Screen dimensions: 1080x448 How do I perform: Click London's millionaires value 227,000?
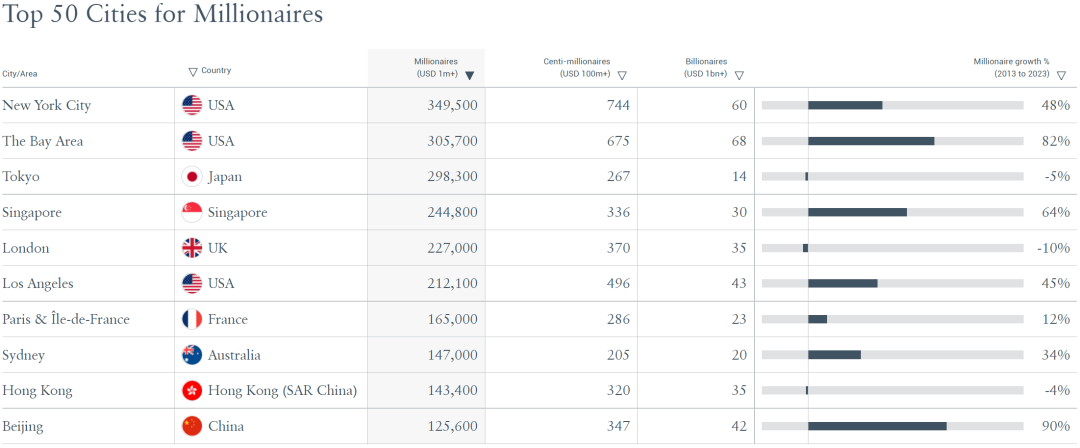[x=451, y=248]
